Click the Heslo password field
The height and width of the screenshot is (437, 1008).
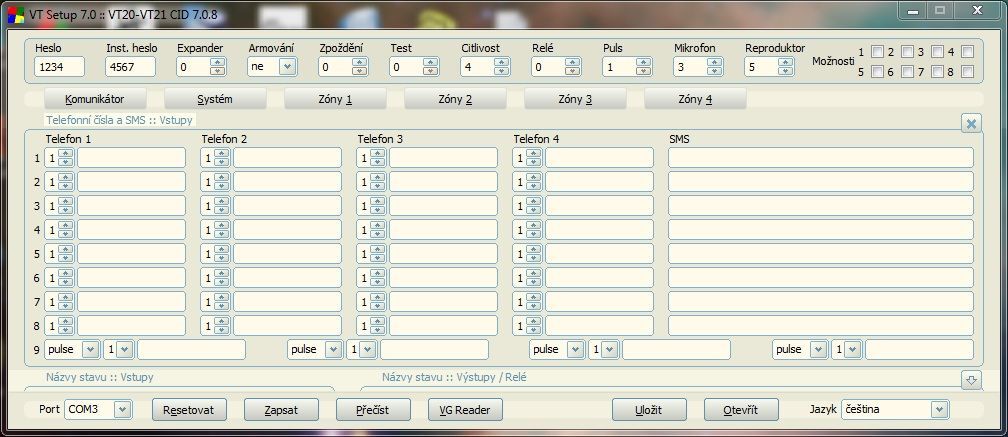59,67
